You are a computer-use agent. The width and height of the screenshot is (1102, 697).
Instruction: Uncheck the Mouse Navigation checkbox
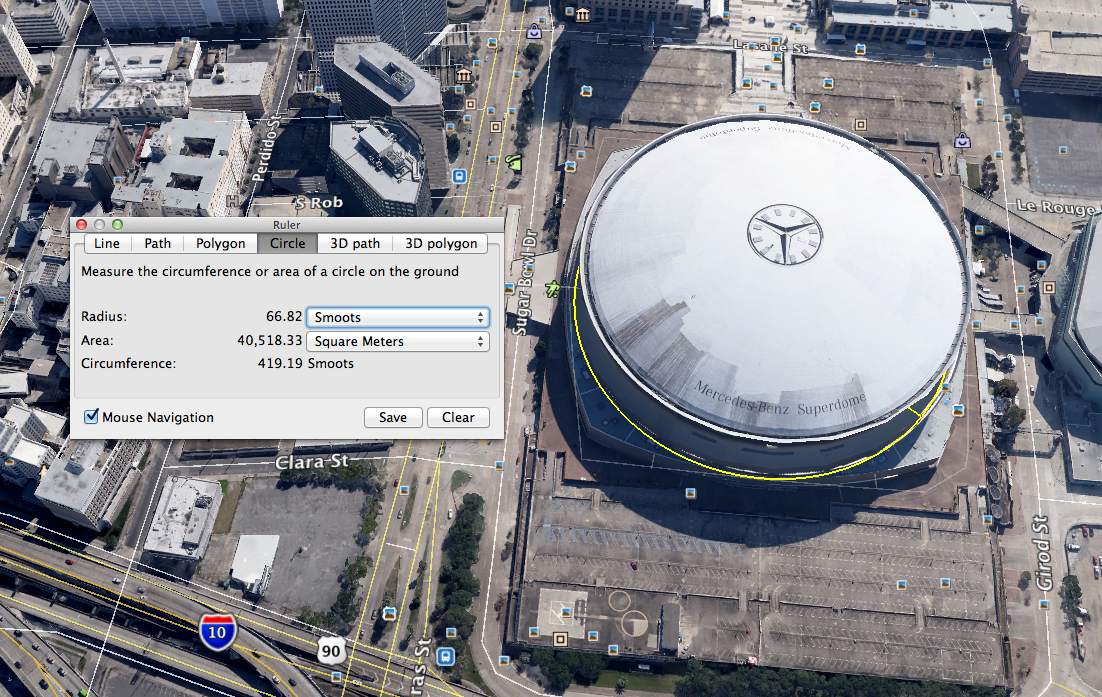91,417
